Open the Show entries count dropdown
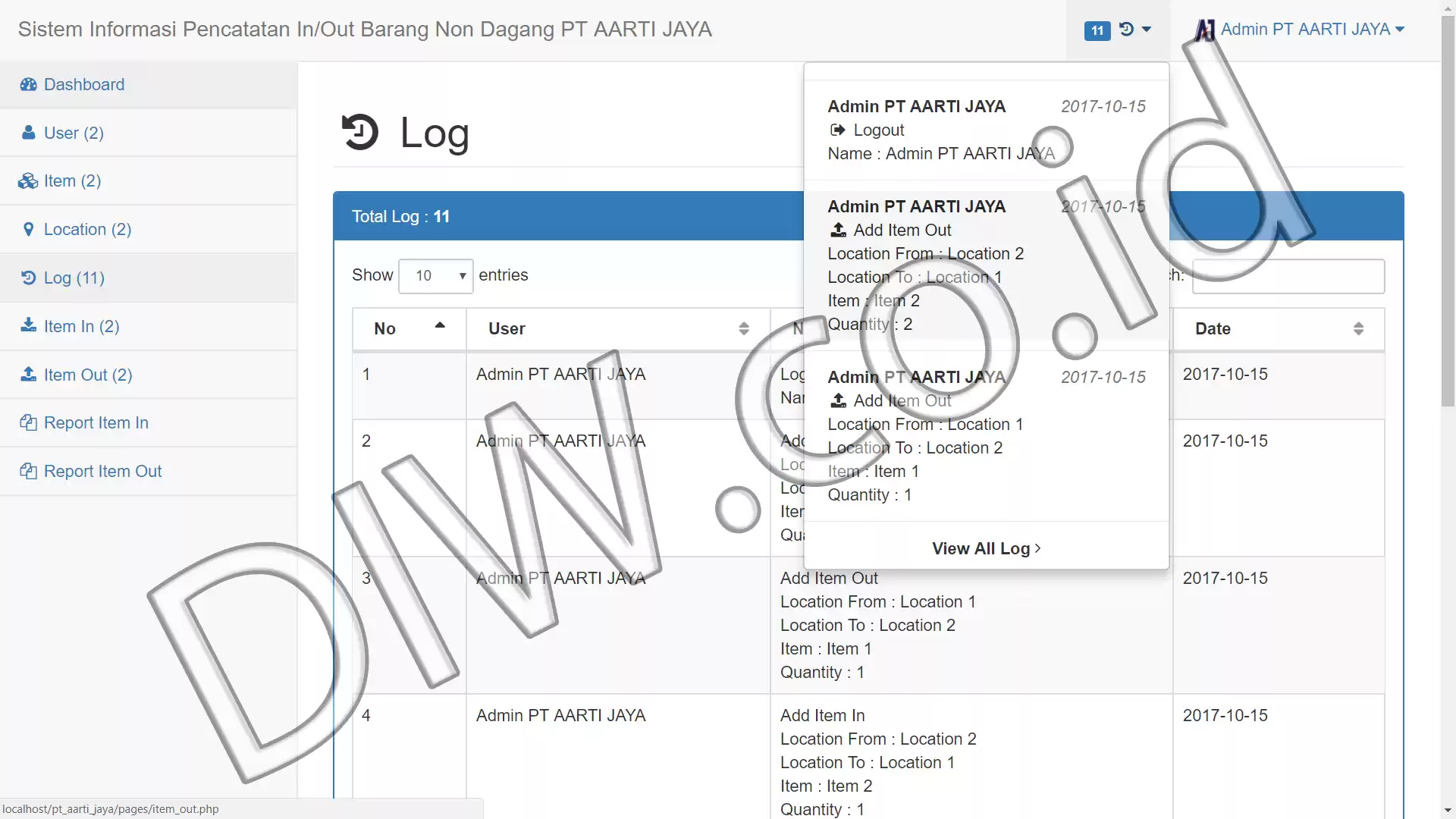The width and height of the screenshot is (1456, 819). tap(436, 276)
